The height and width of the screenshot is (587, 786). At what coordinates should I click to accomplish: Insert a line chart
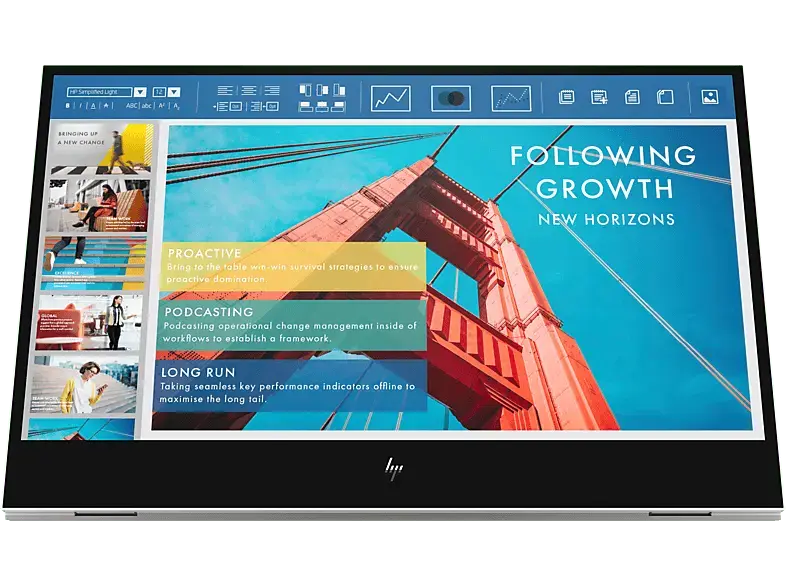tap(390, 98)
